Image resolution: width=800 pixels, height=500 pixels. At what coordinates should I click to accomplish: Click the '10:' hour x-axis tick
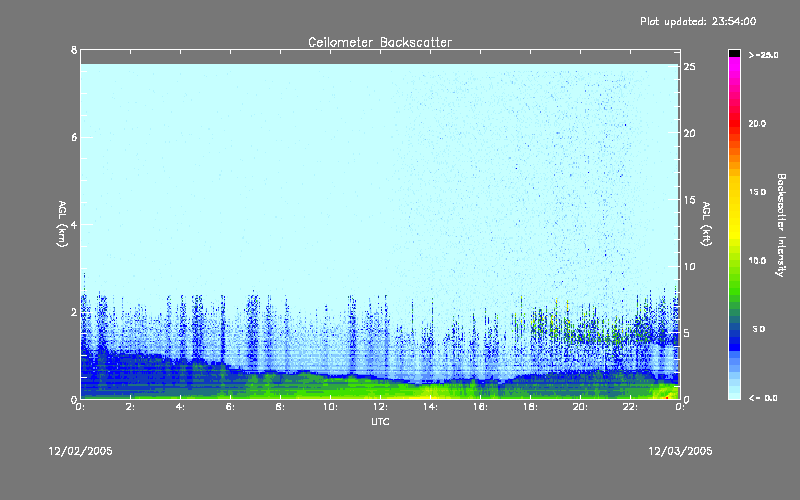click(x=330, y=407)
